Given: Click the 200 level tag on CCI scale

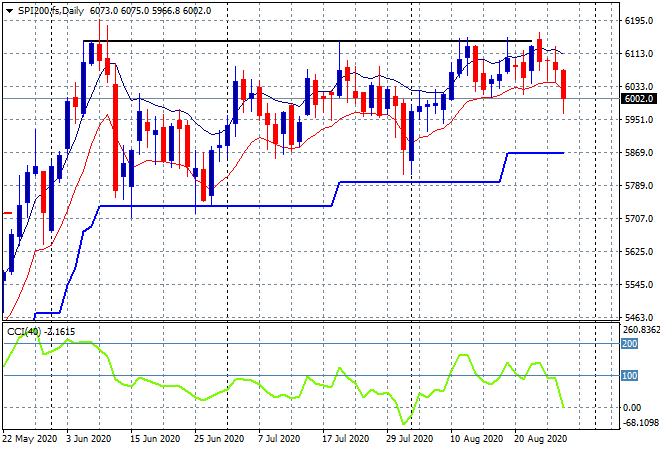Looking at the screenshot, I should (x=630, y=344).
